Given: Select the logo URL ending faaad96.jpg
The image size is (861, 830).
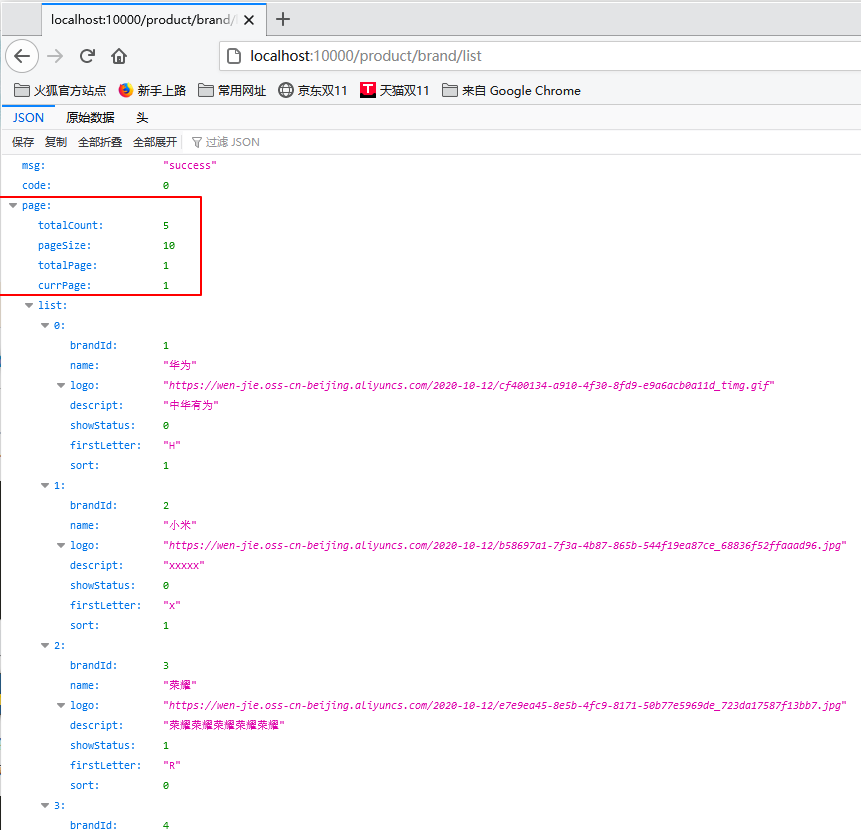Looking at the screenshot, I should click(505, 545).
